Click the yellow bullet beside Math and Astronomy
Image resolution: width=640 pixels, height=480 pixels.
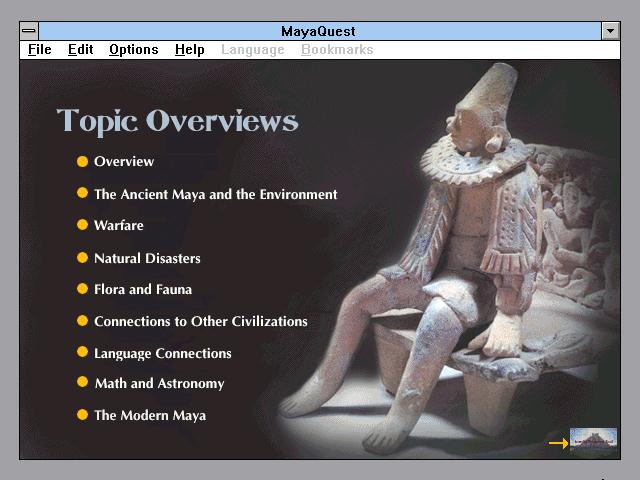point(82,382)
